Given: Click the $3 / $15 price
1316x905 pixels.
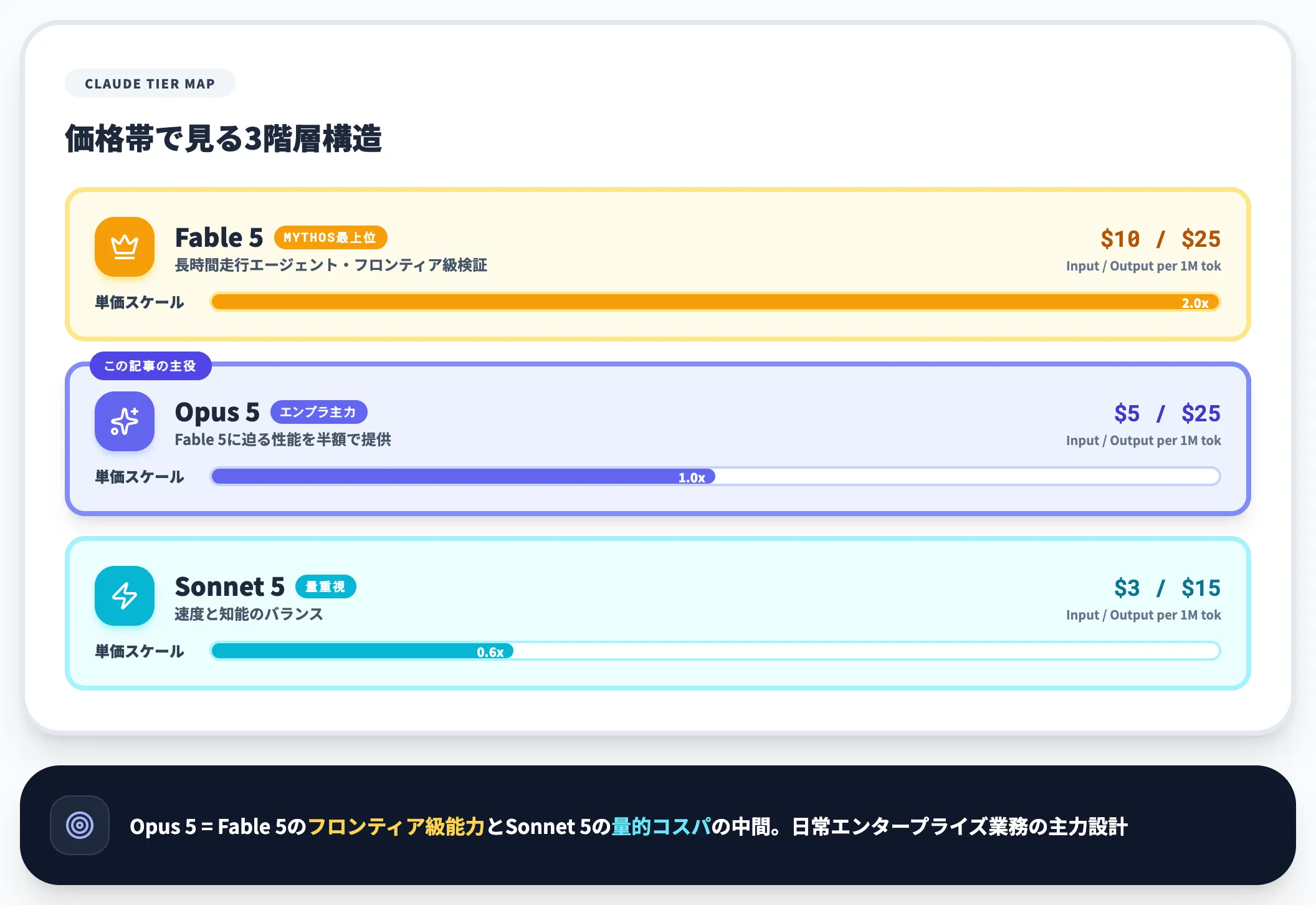Looking at the screenshot, I should (1167, 588).
